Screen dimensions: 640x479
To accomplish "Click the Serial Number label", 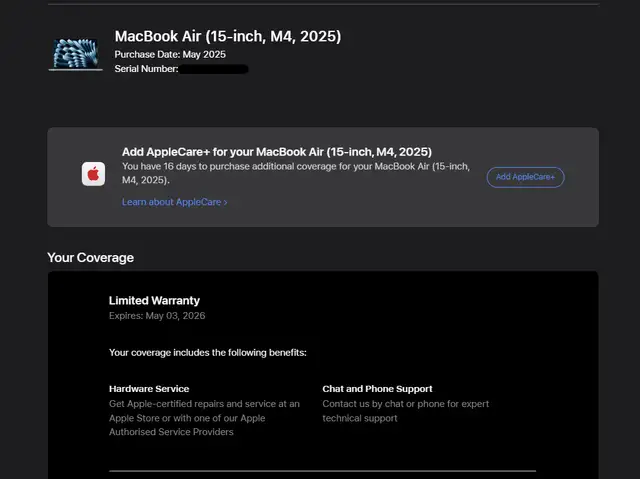I will (x=146, y=69).
